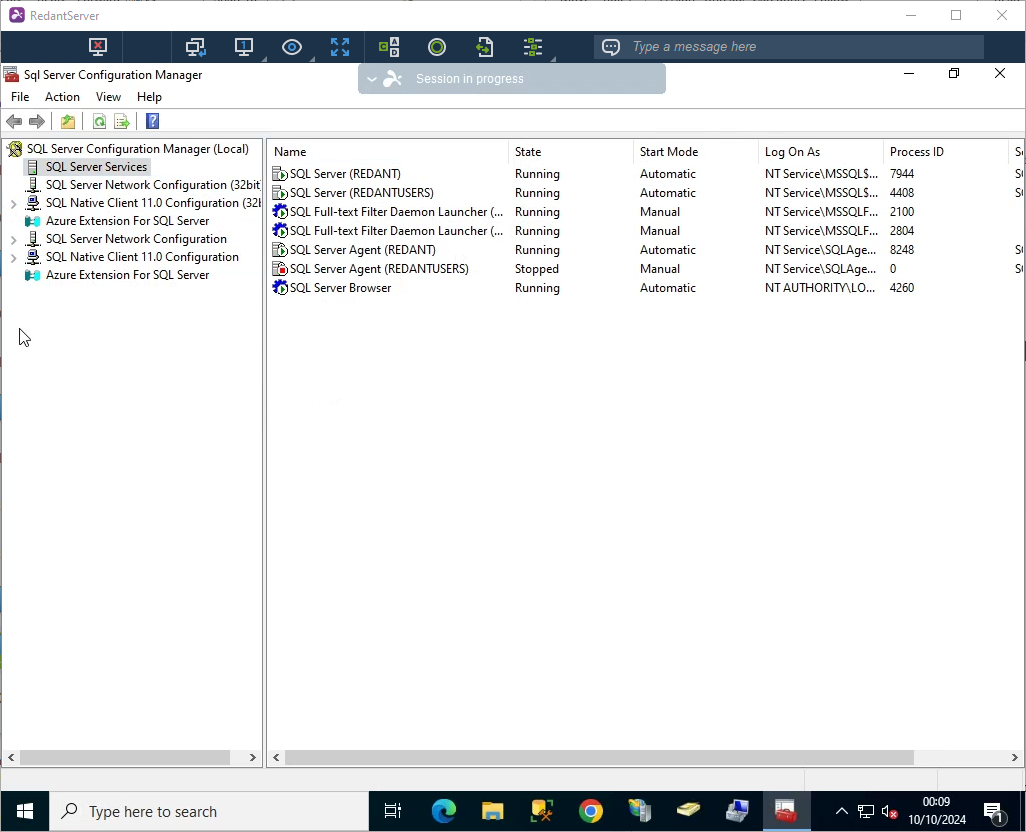Click the Start Mode column header

[x=695, y=152]
